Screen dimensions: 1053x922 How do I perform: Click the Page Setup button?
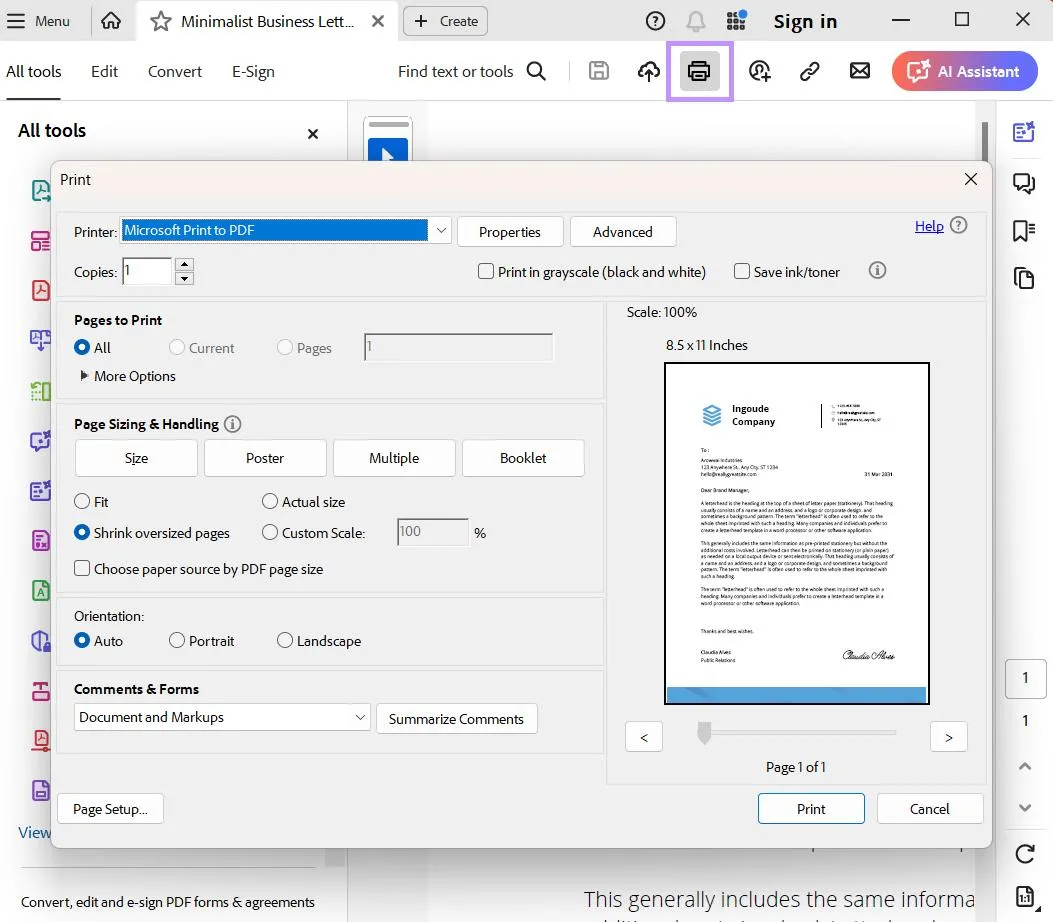[110, 808]
